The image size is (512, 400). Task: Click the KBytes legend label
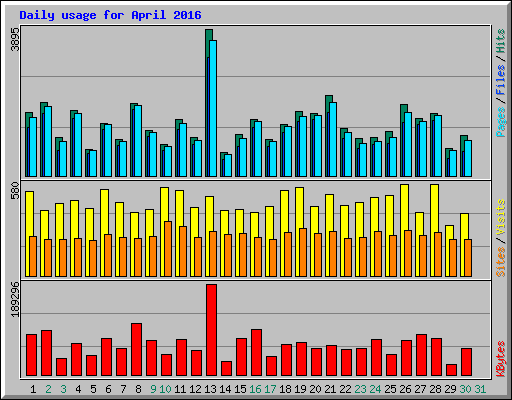tap(501, 359)
